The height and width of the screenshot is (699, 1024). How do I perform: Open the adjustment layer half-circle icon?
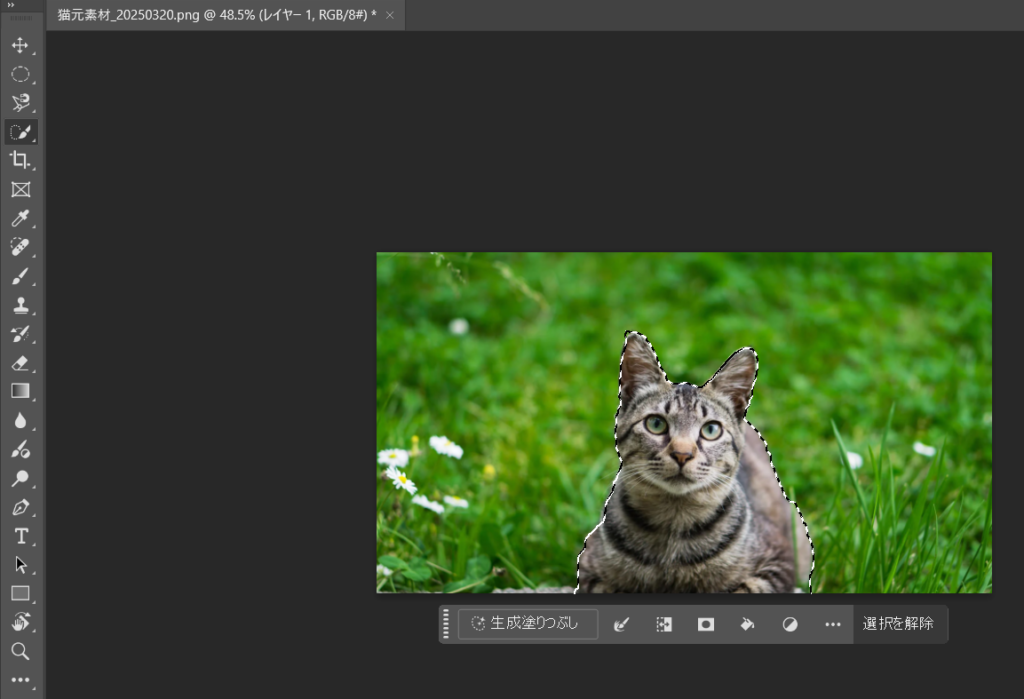click(790, 624)
